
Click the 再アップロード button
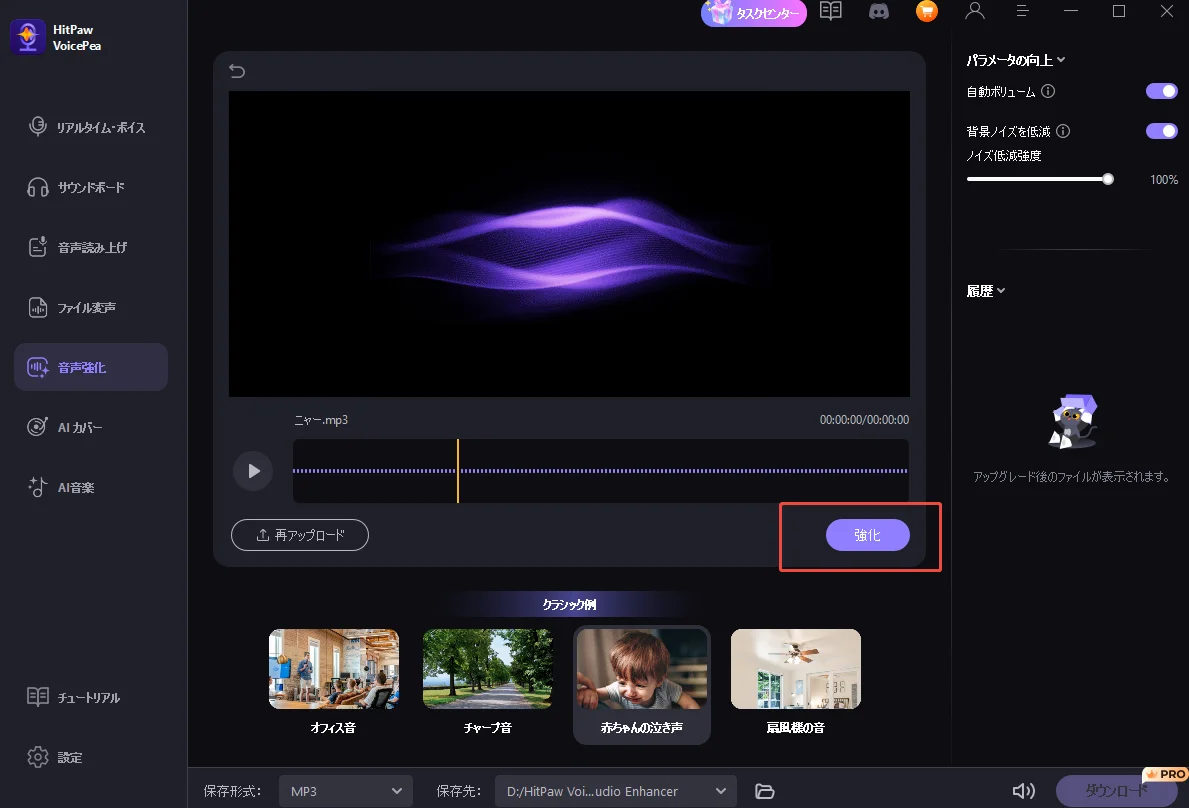(300, 535)
